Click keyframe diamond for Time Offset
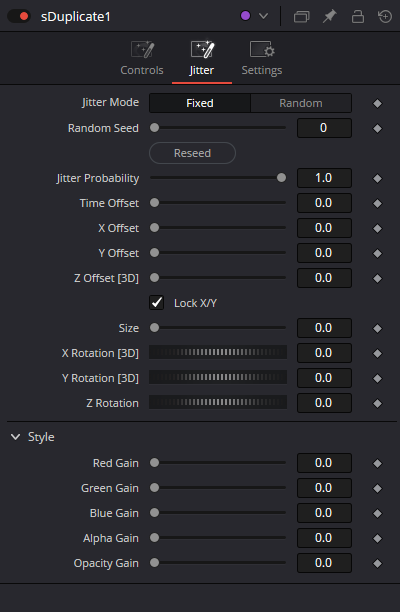This screenshot has height=612, width=400. (377, 203)
